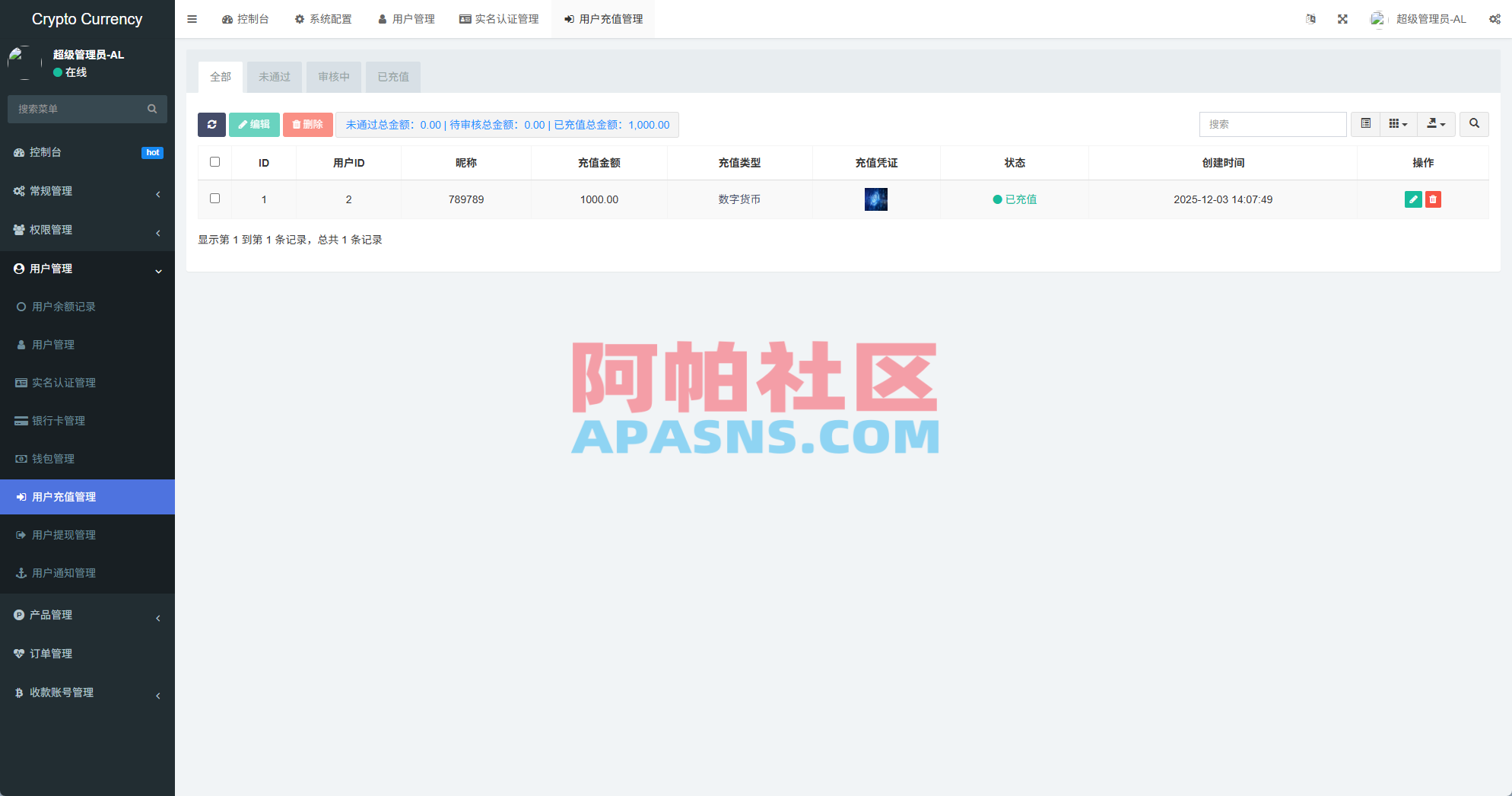The image size is (1512, 796).
Task: Switch to the 审核中 filter tab
Action: pos(334,77)
